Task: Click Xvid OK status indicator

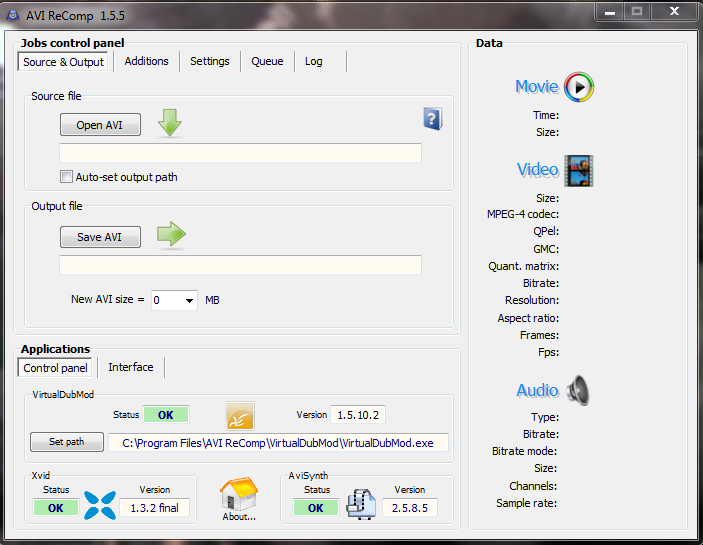Action: [x=56, y=508]
